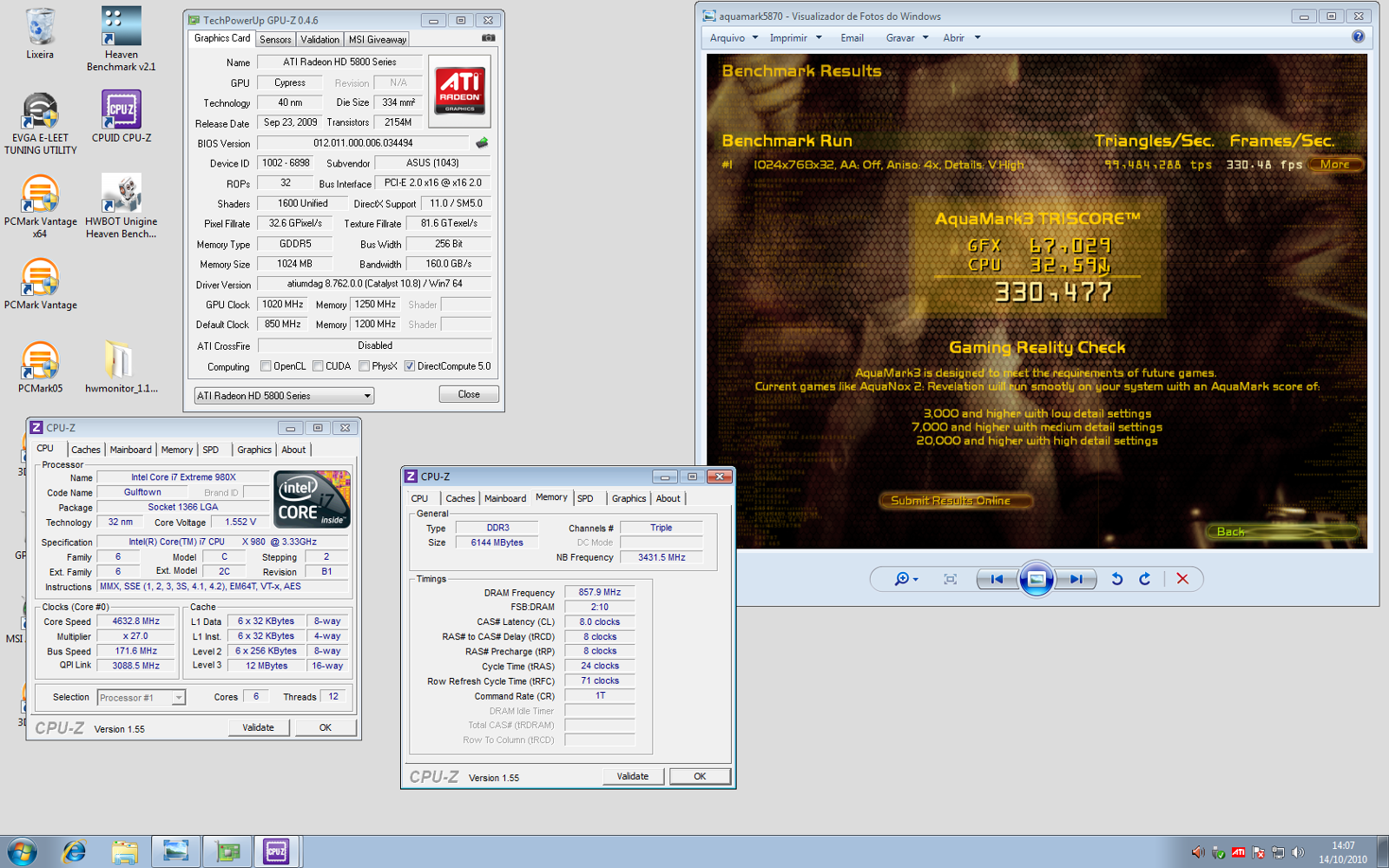The image size is (1389, 868).
Task: Click the GPU name field in GPU-Z
Action: [x=339, y=62]
